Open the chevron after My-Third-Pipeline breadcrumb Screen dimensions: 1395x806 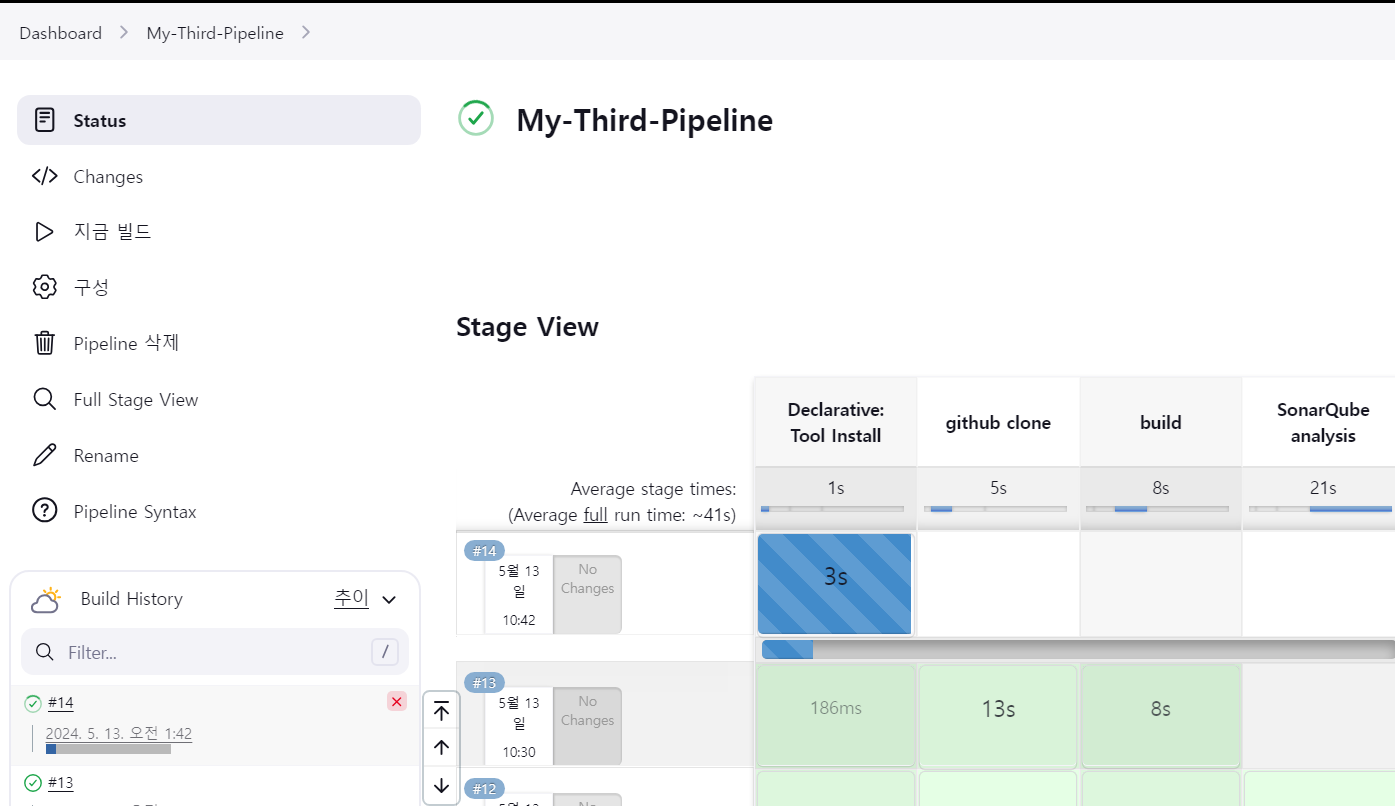pyautogui.click(x=306, y=32)
